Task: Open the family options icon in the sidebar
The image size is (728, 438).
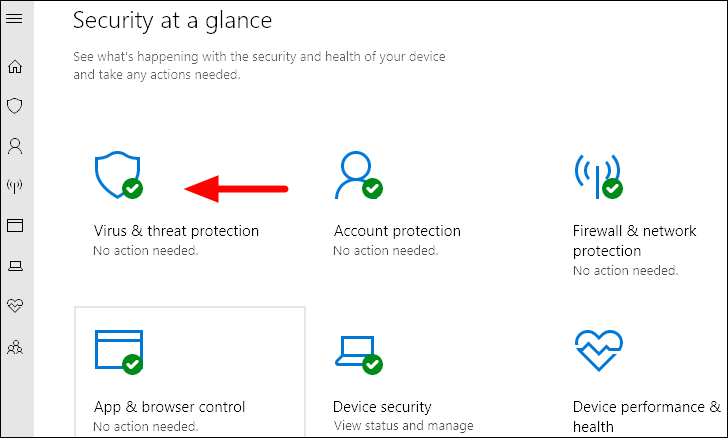Action: pos(15,347)
